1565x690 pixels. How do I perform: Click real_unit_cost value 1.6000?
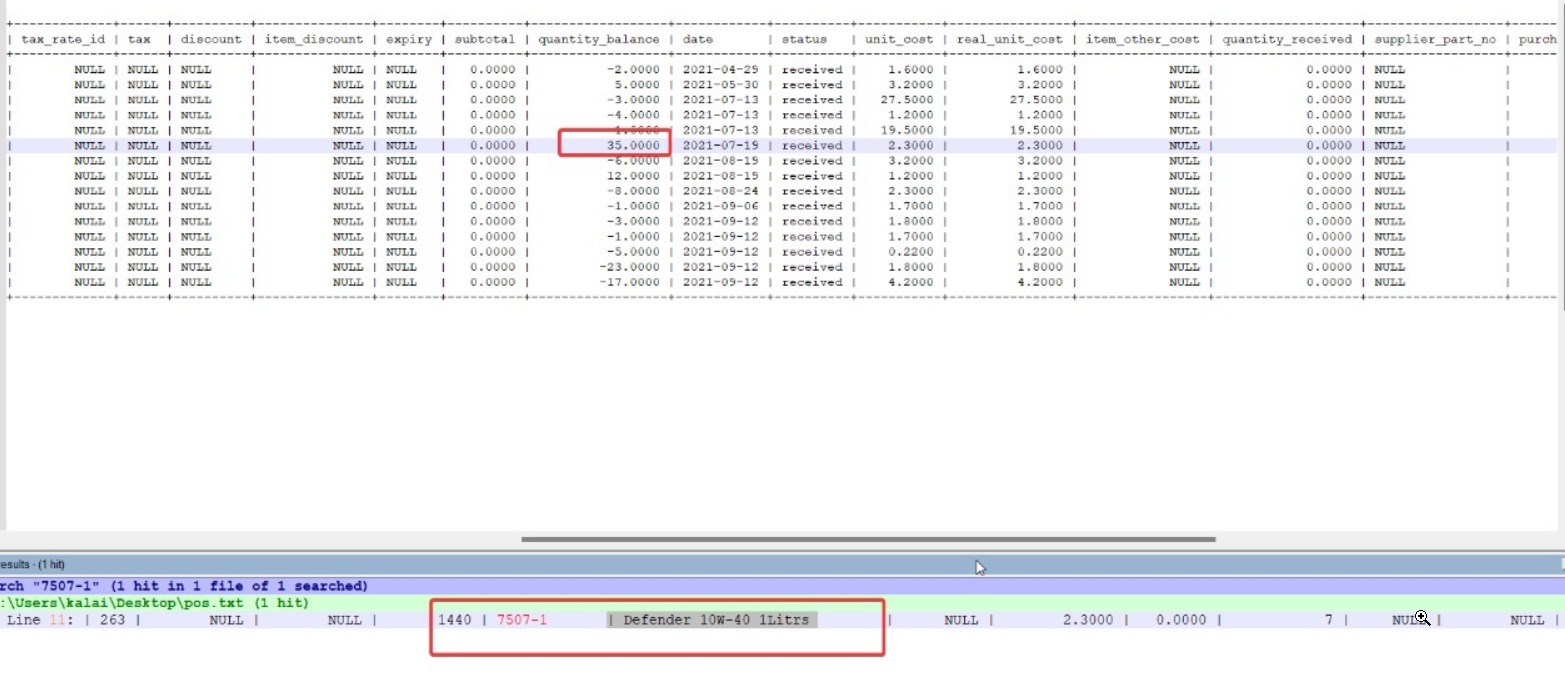point(1040,70)
